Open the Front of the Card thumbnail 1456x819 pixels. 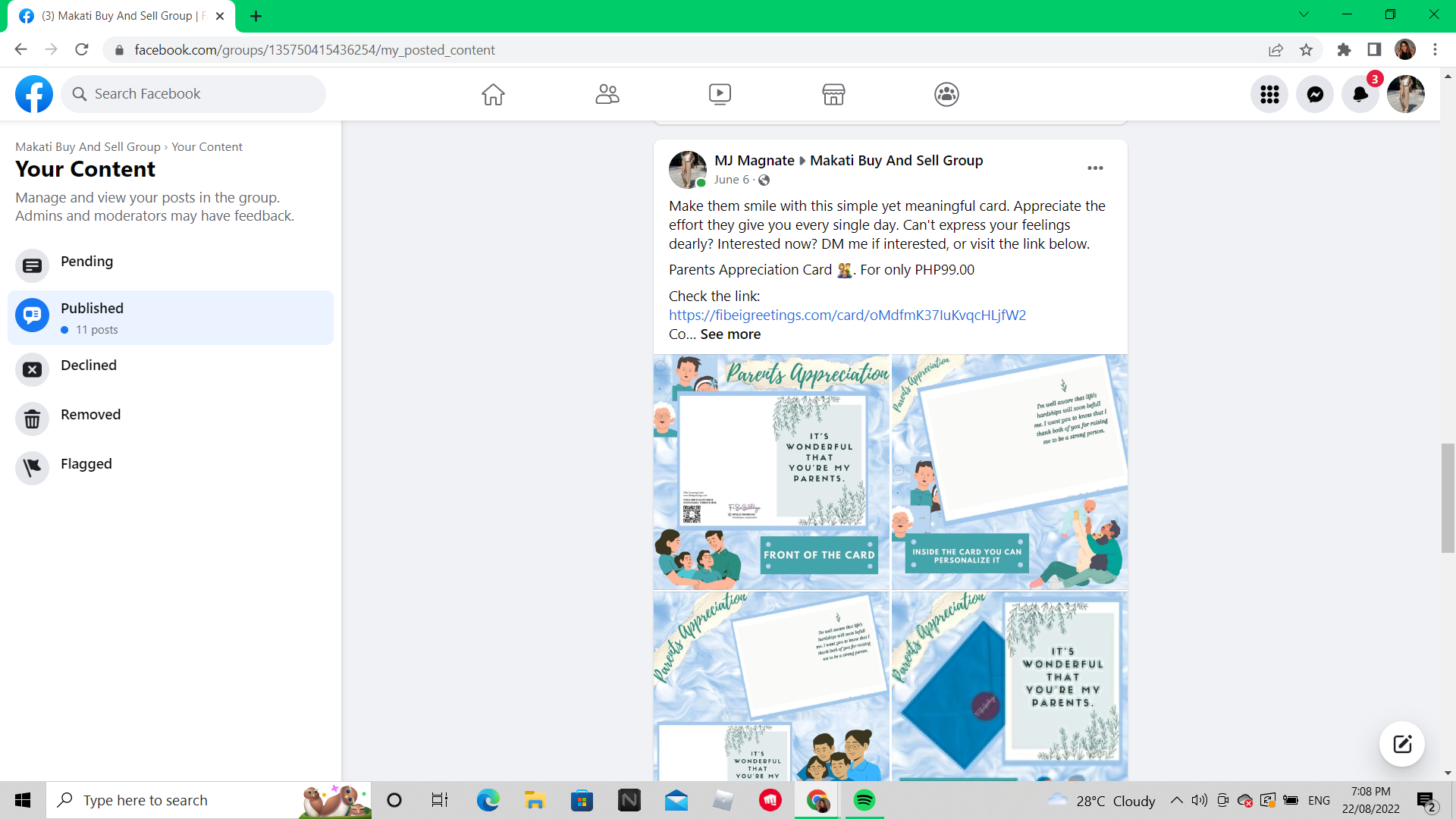coord(771,472)
